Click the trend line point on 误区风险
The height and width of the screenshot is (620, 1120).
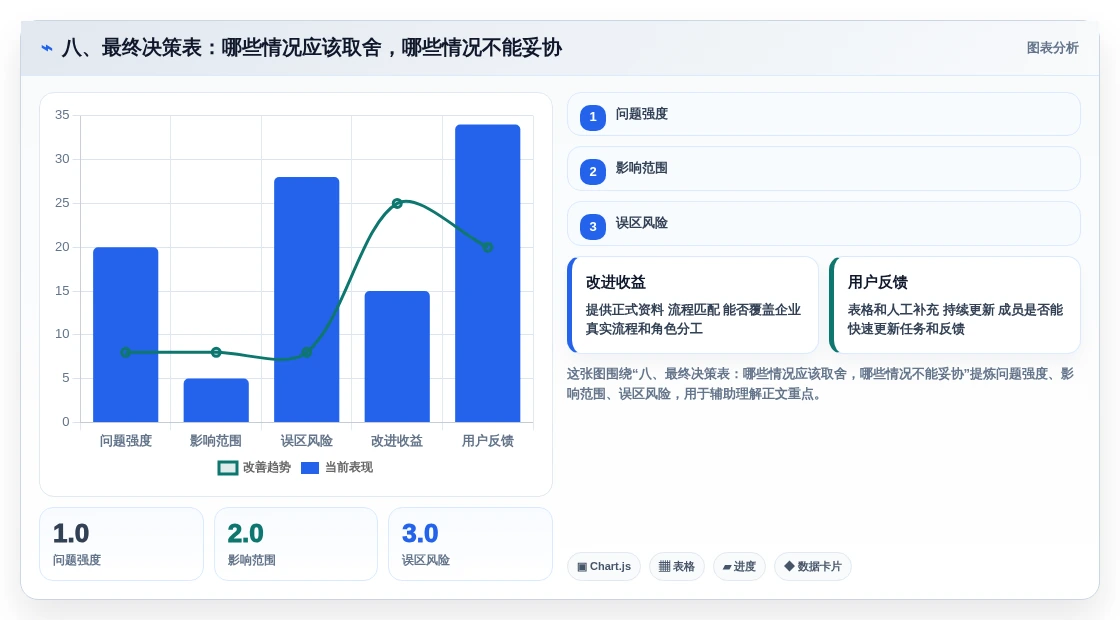306,352
